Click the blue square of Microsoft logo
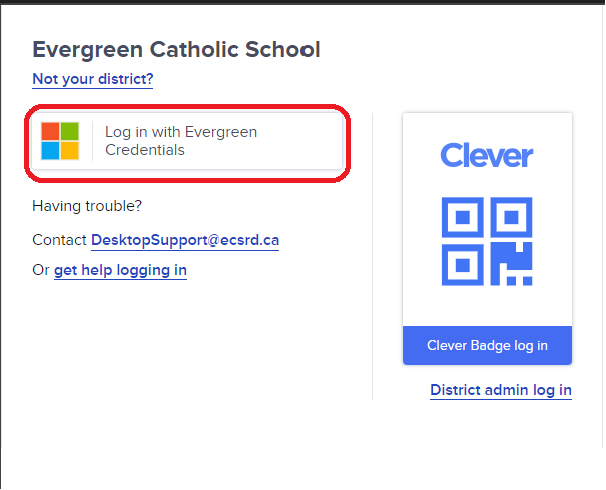606x490 pixels. click(50, 151)
